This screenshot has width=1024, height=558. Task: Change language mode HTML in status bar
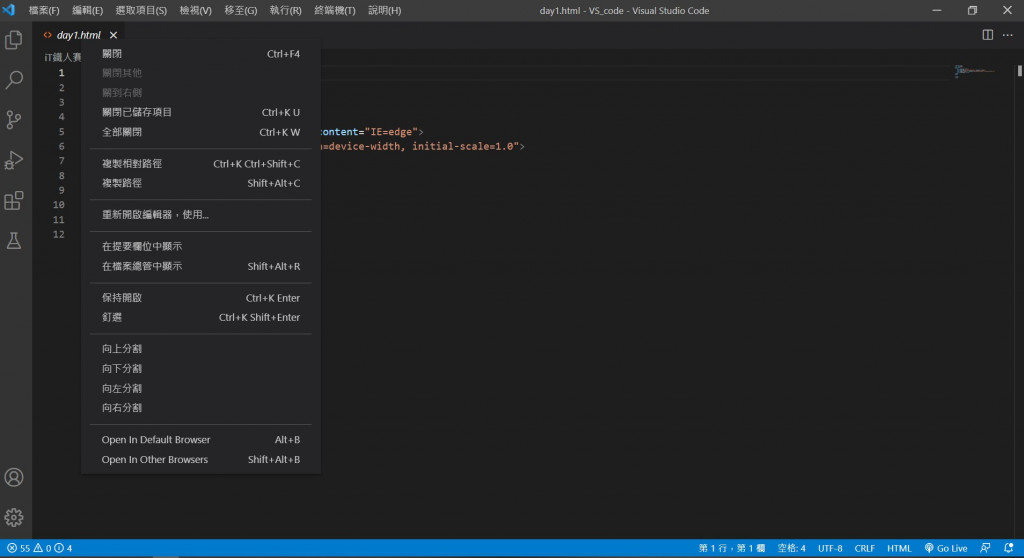(899, 548)
